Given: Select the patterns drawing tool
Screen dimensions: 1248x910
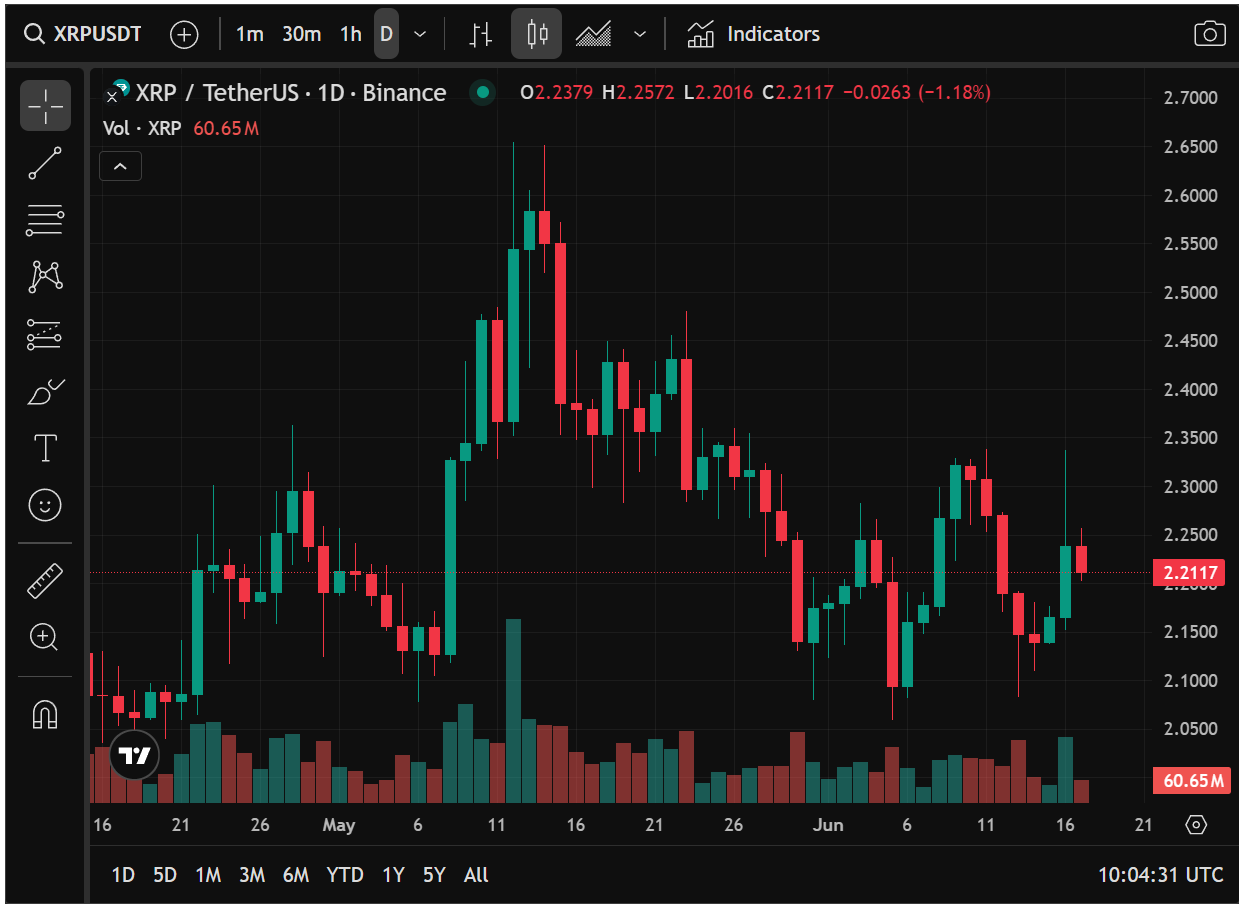Looking at the screenshot, I should [x=45, y=277].
